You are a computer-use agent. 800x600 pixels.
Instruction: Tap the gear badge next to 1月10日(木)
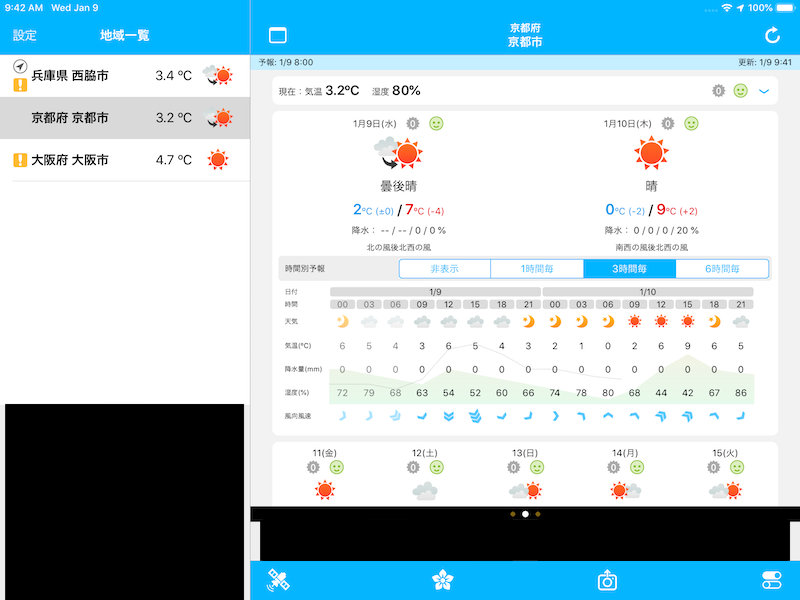tap(667, 124)
